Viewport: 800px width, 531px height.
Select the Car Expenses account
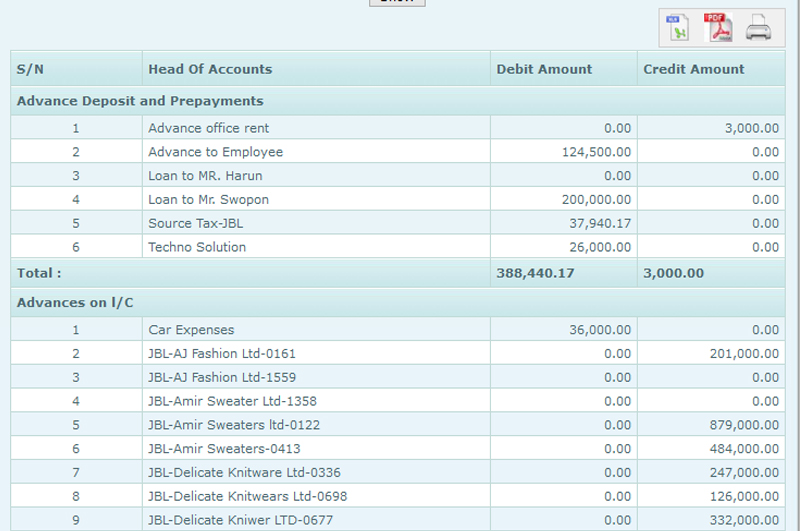191,329
